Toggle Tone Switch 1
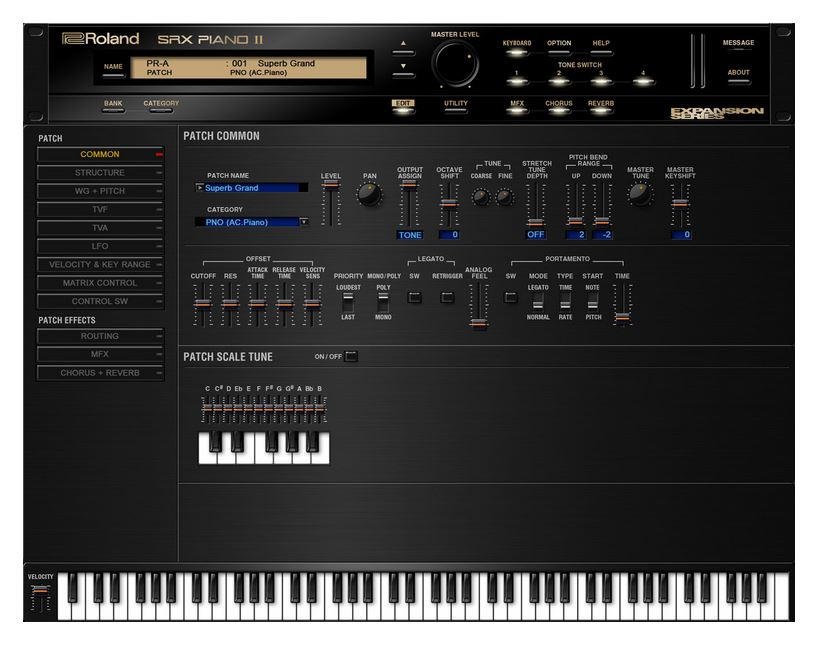 517,81
